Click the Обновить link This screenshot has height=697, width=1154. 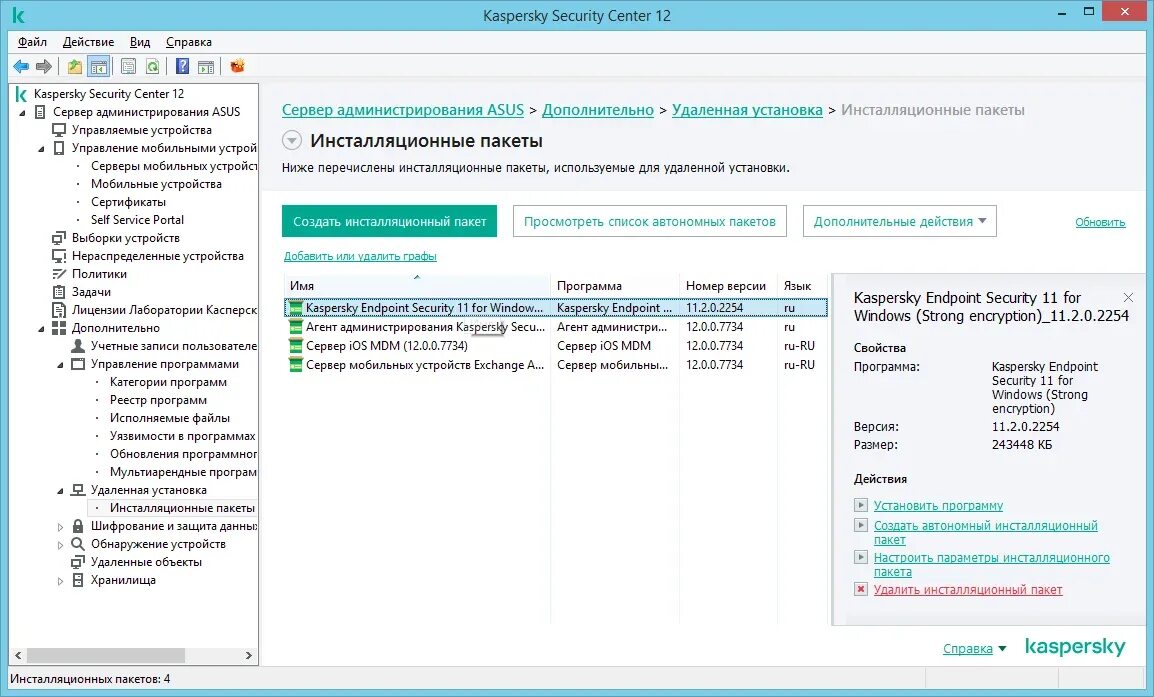click(x=1100, y=222)
